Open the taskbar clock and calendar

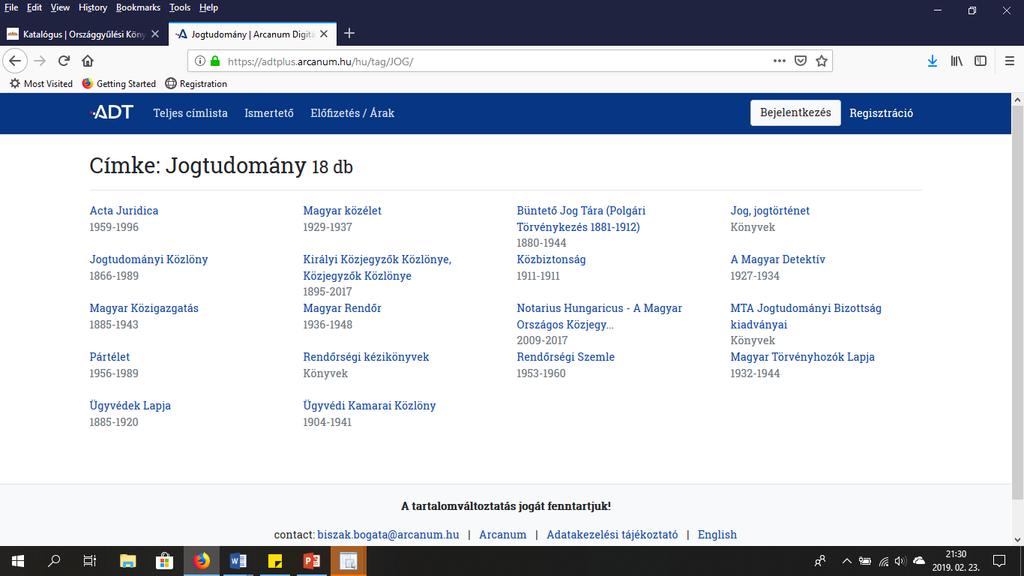pos(955,561)
